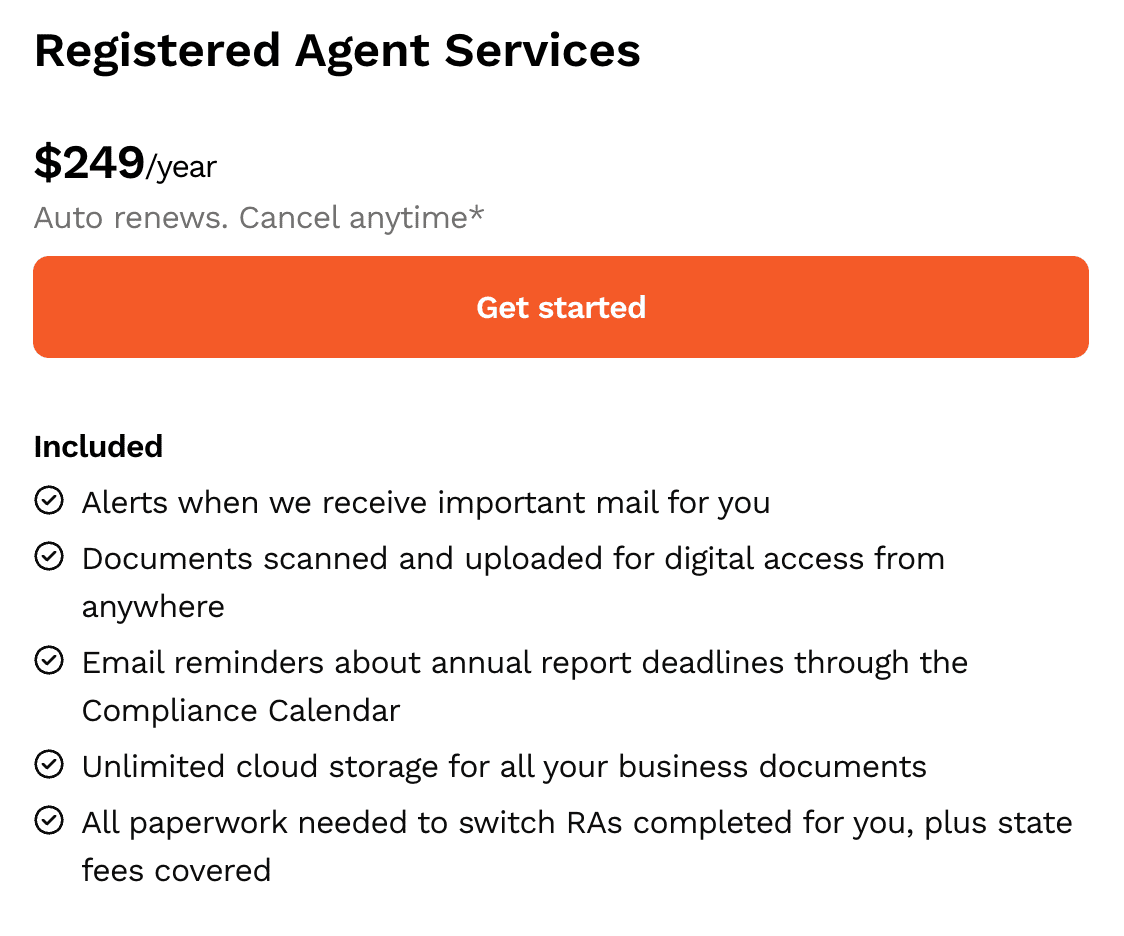The width and height of the screenshot is (1124, 936).
Task: Click the $249 price text
Action: (x=89, y=163)
